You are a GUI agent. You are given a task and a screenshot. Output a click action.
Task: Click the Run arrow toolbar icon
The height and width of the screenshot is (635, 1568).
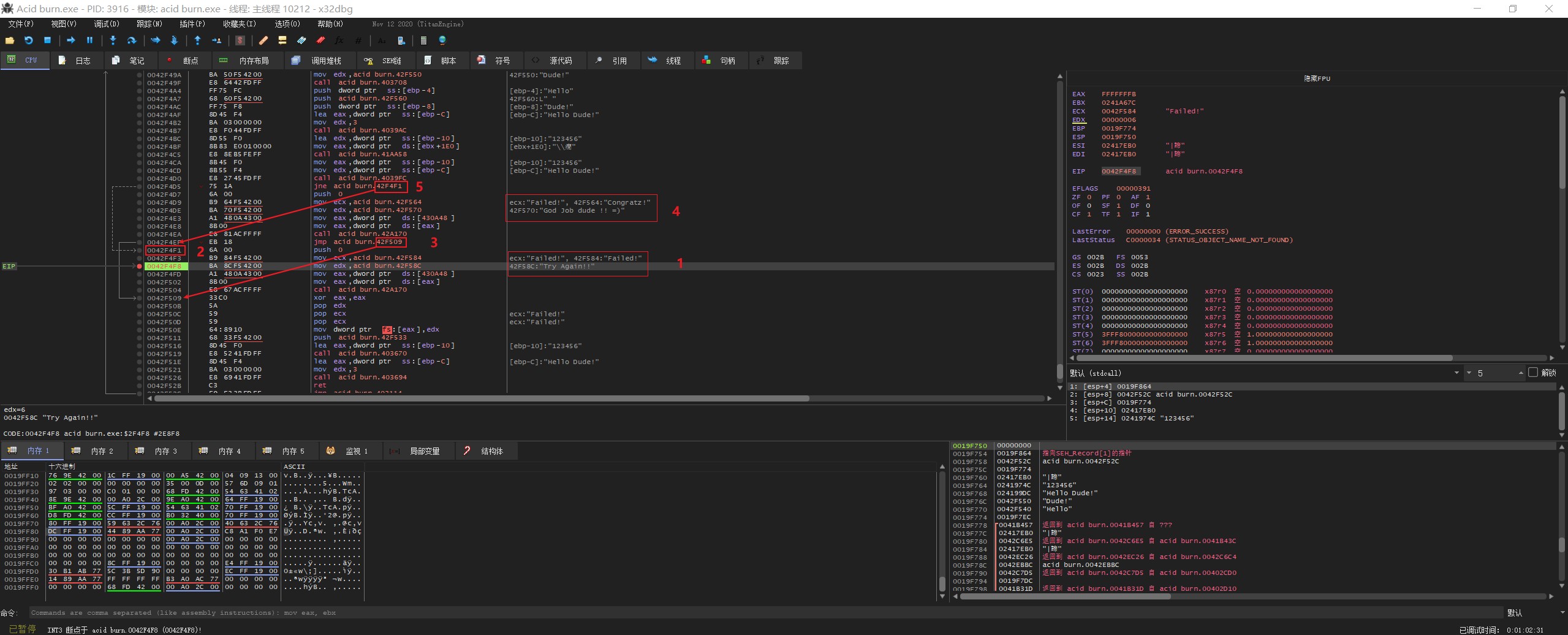(x=70, y=40)
